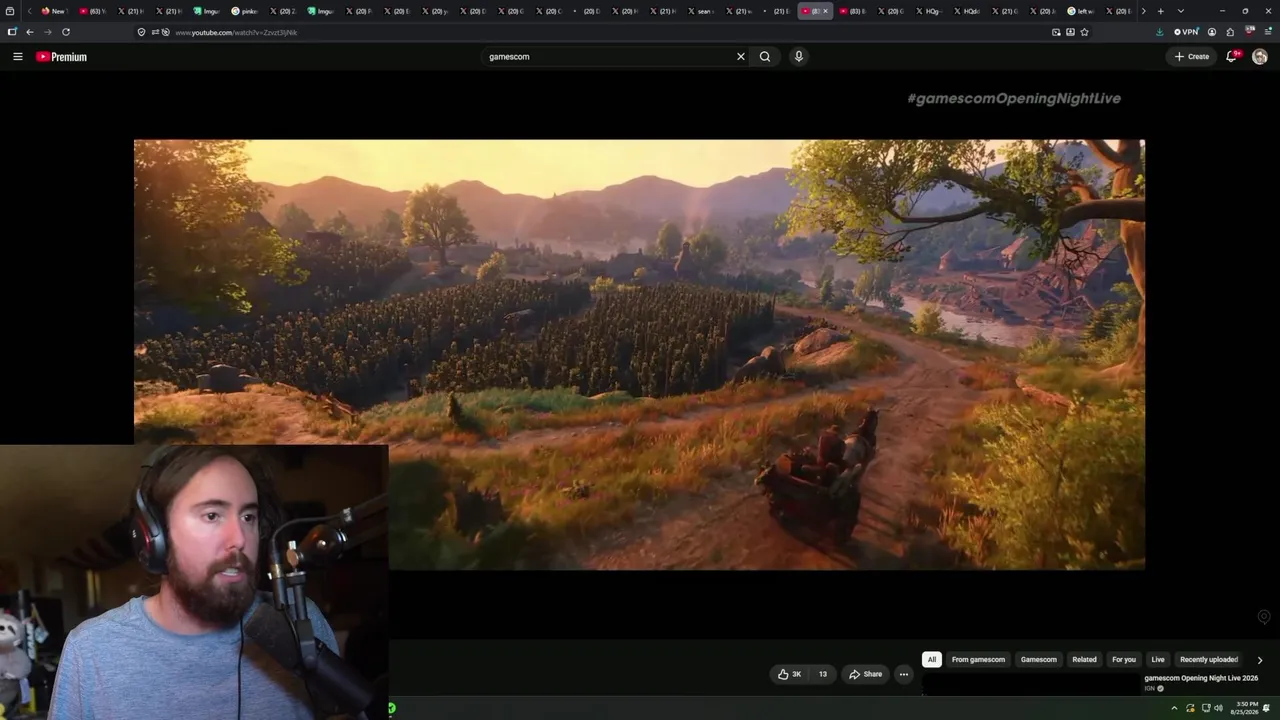Open the IGN channel link
The width and height of the screenshot is (1280, 720).
click(x=1150, y=689)
